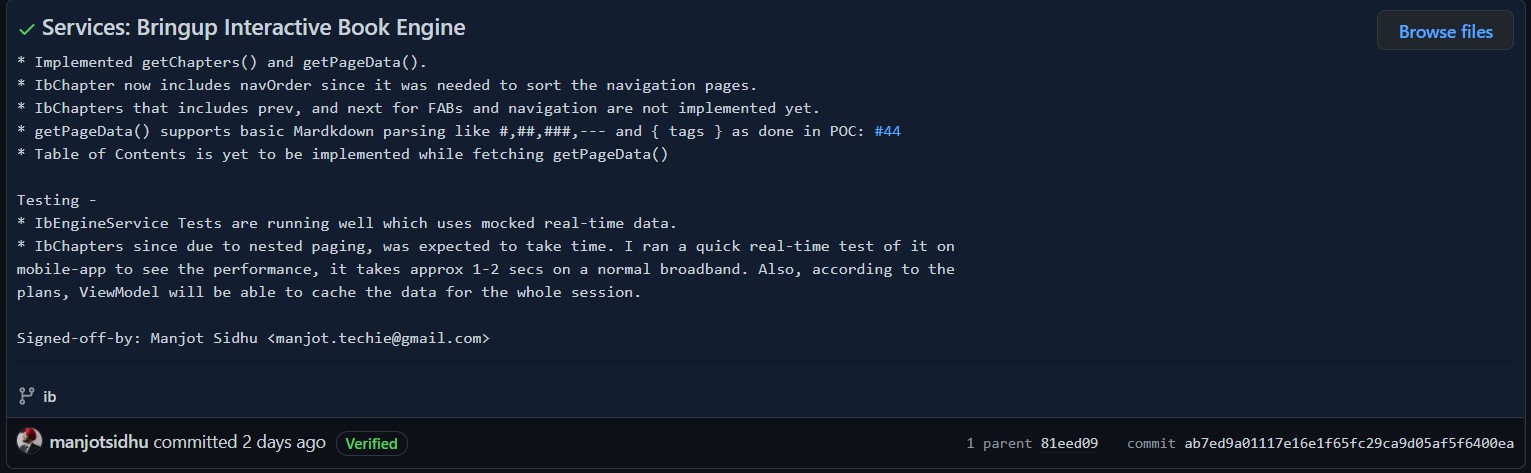1531x473 pixels.
Task: Click the commit title 'Services: Bringup Interactive Book Engine'
Action: (x=253, y=28)
